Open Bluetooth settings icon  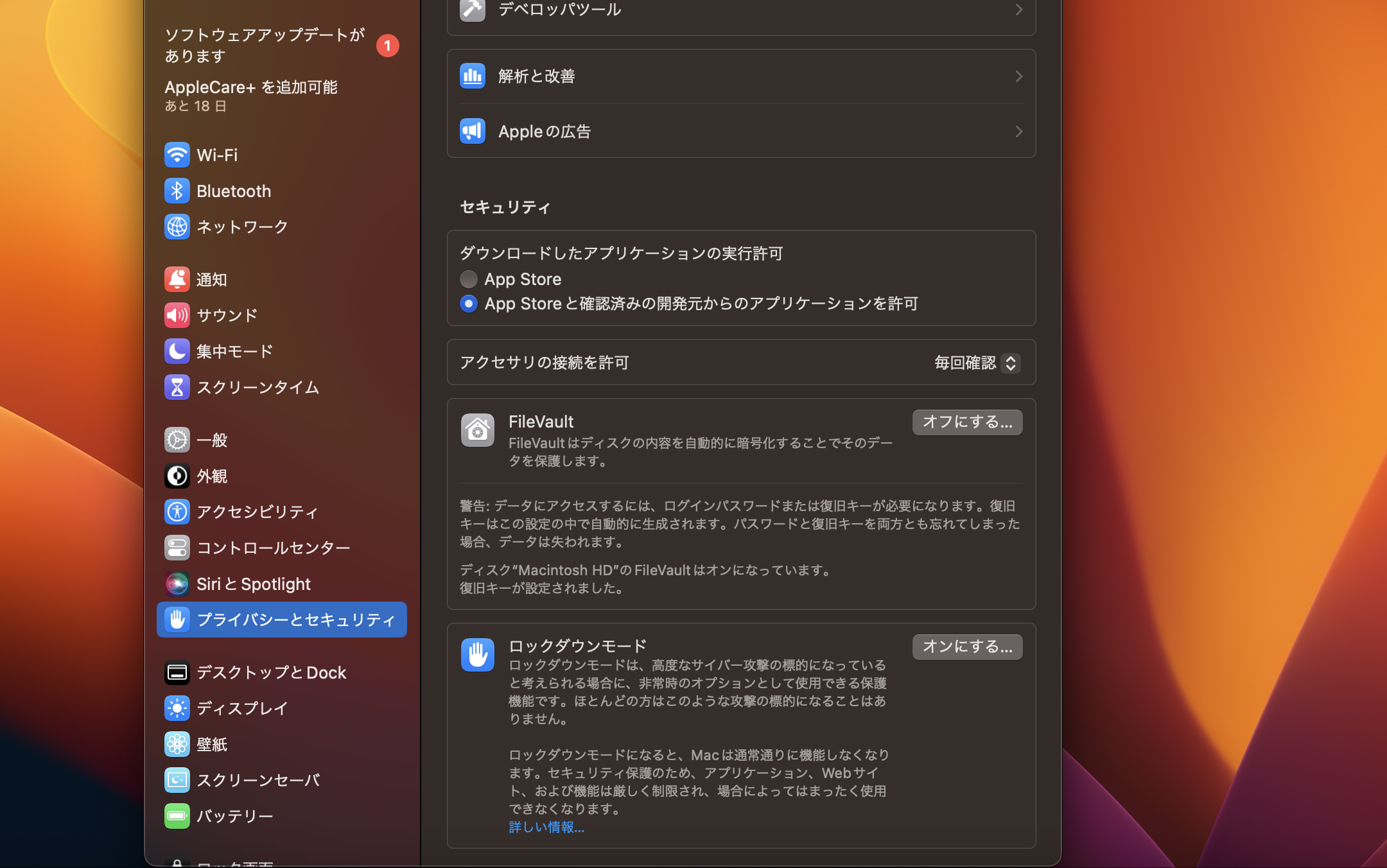click(177, 191)
